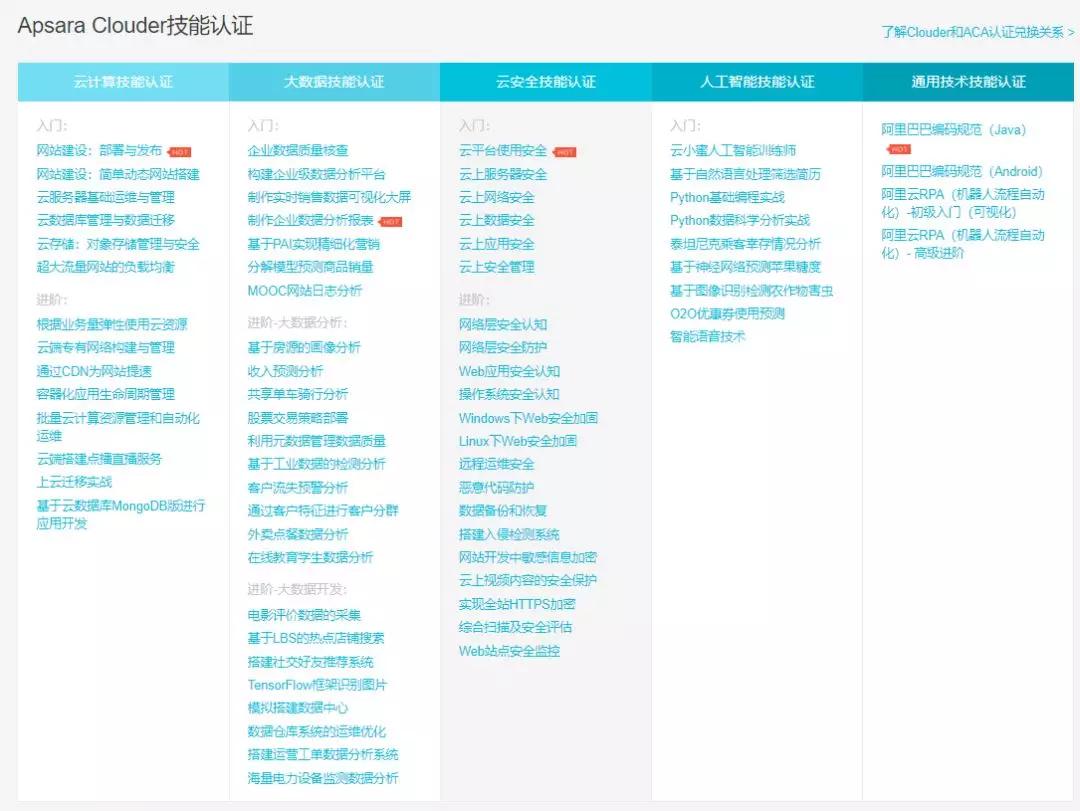The image size is (1080, 811).
Task: Open 海量电力设备监测数据分析 link
Action: pyautogui.click(x=323, y=778)
